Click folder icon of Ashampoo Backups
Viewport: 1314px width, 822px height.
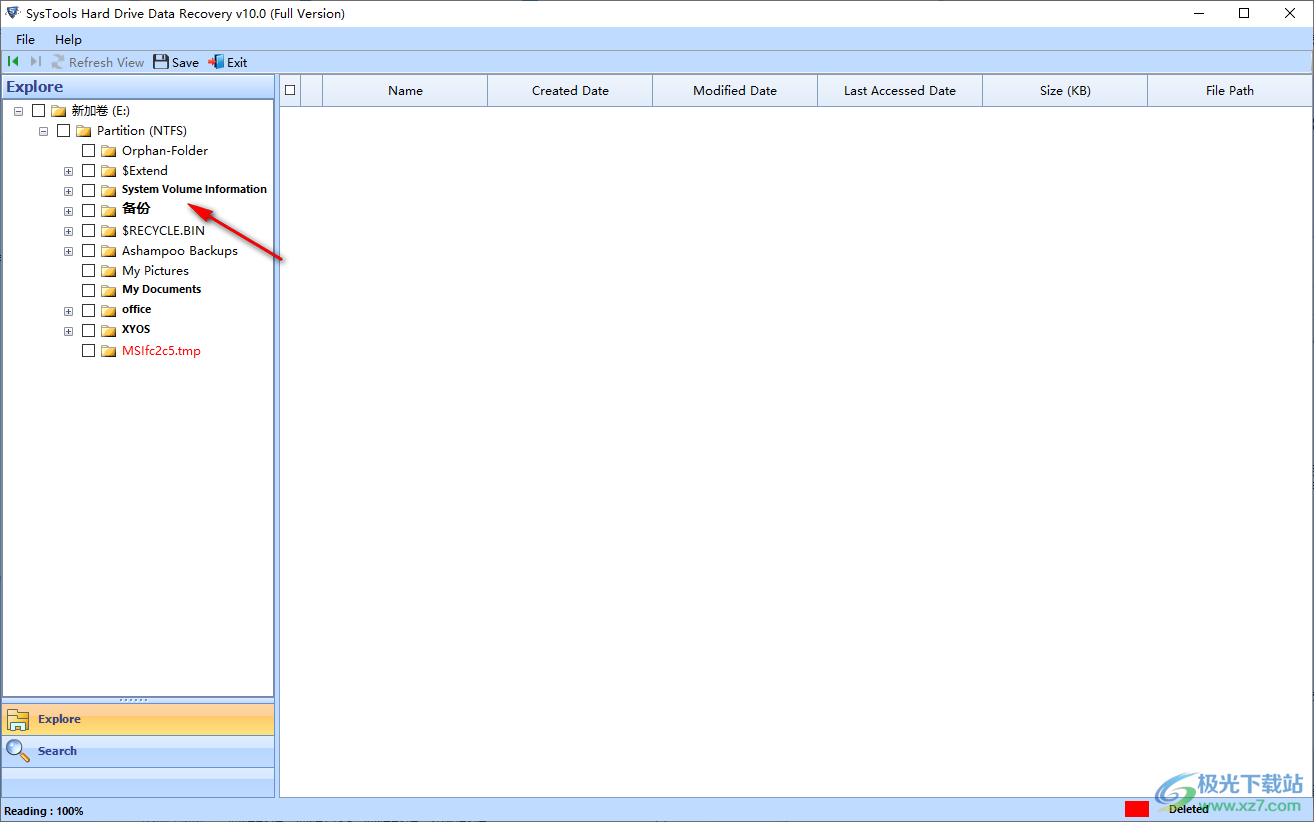(109, 251)
